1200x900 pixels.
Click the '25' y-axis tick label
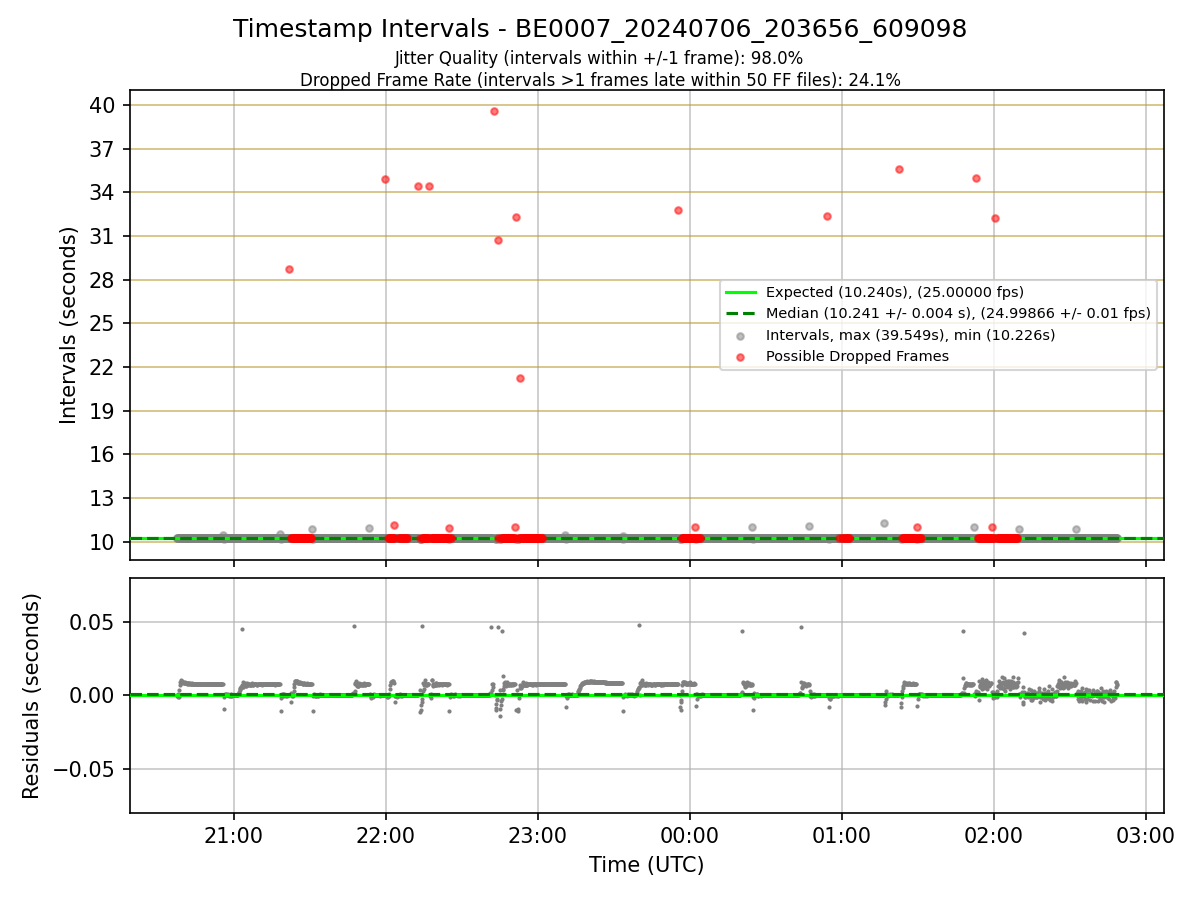pos(105,323)
